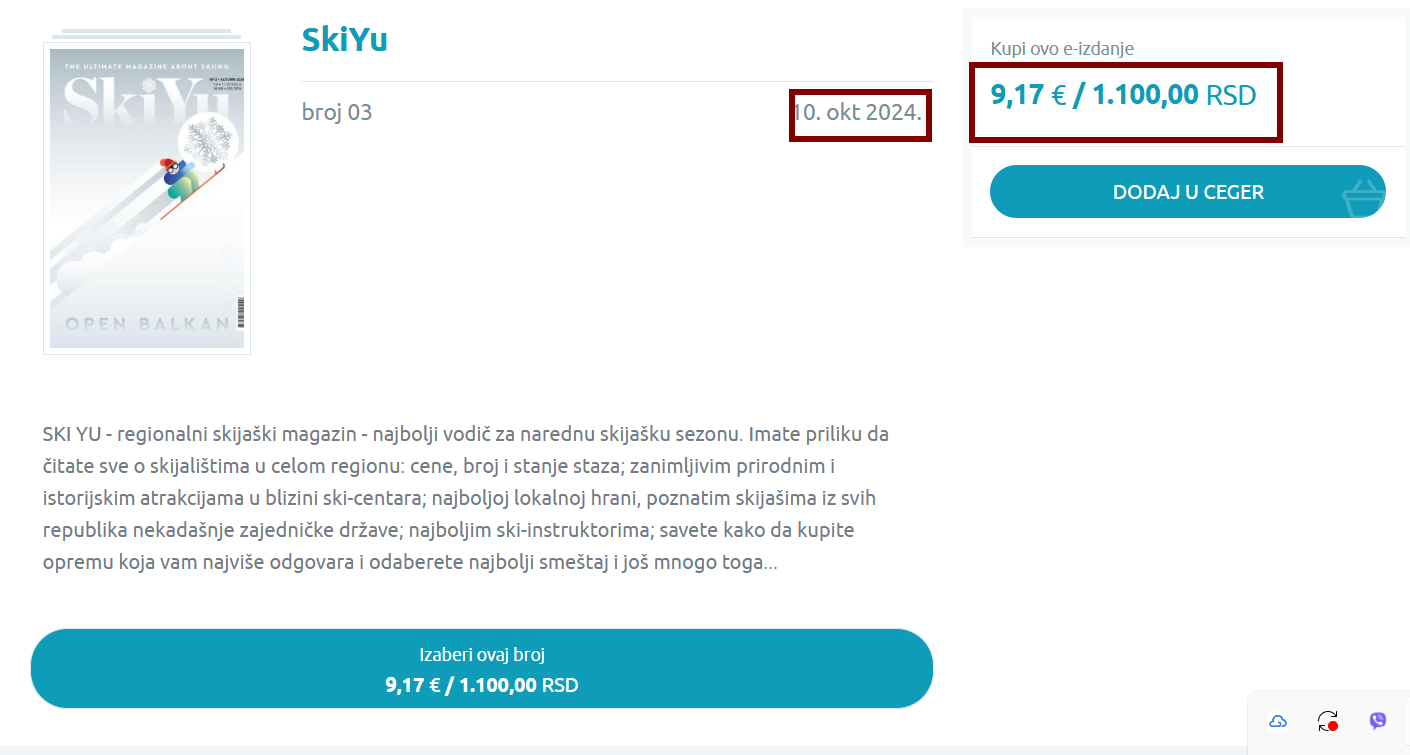Click the blue cloud icon in tray
This screenshot has width=1410, height=755.
tap(1278, 721)
